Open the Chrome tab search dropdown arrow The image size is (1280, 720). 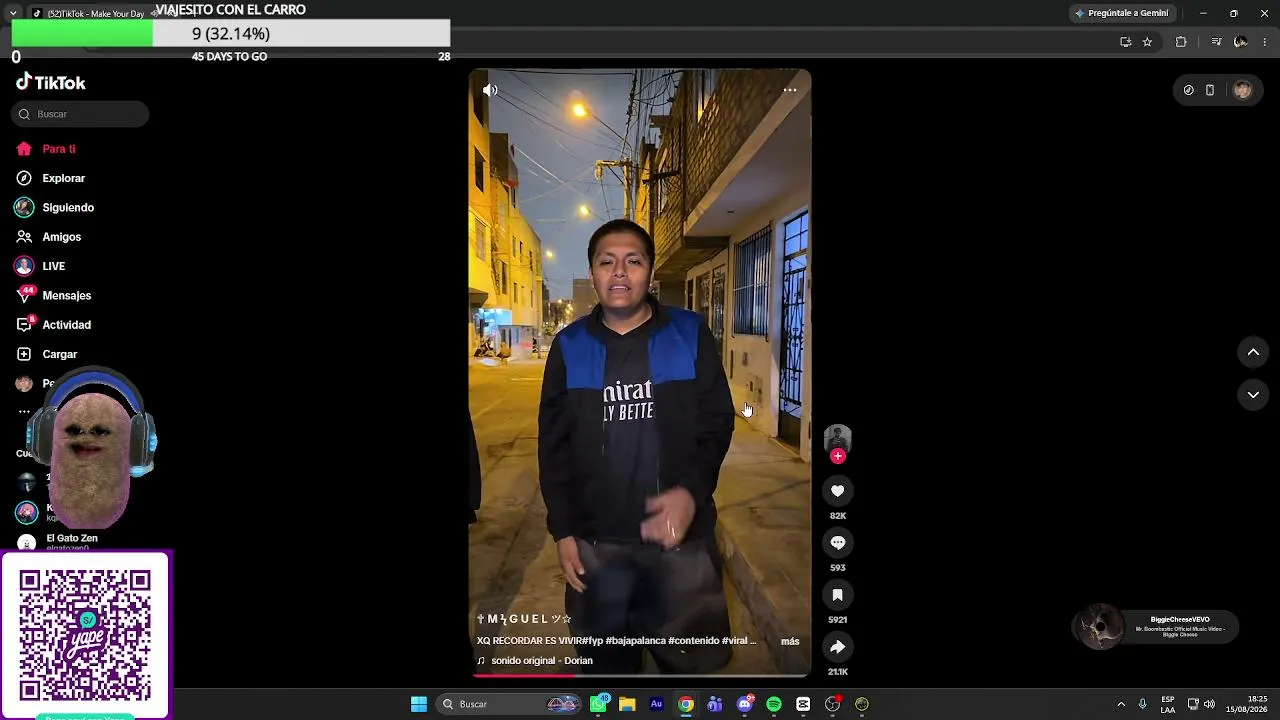[x=13, y=13]
